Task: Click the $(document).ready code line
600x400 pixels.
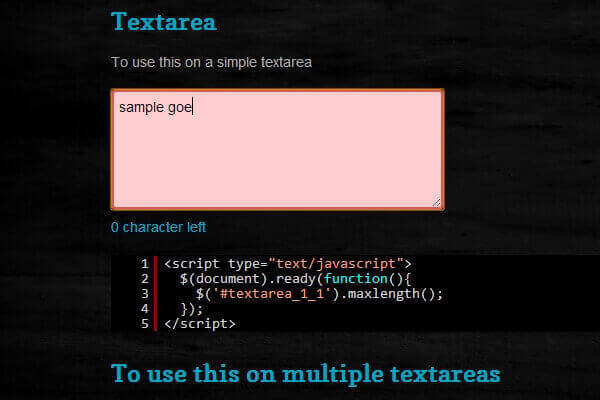Action: pos(295,279)
